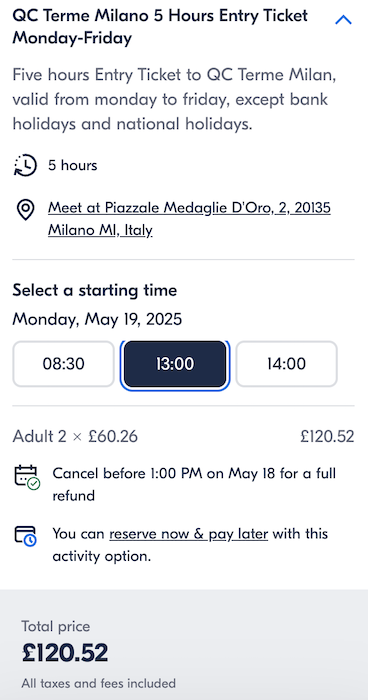Click the Adult 2 × £60.26 line
368x700 pixels.
click(x=75, y=436)
